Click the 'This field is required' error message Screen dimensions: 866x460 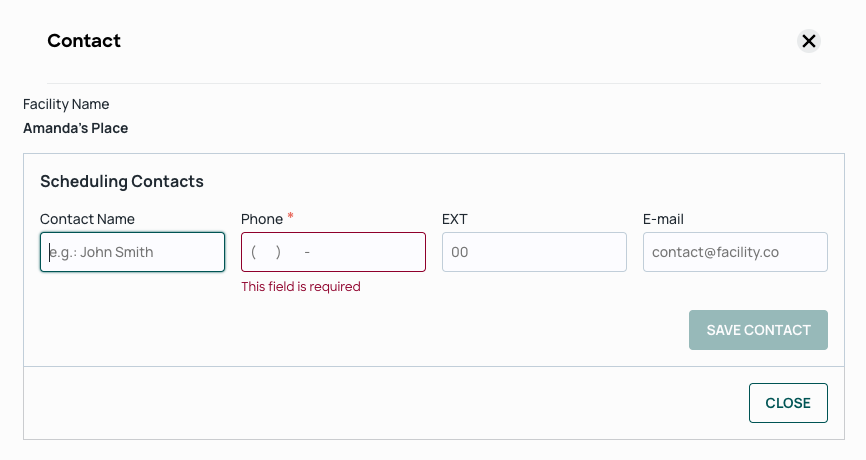(301, 286)
